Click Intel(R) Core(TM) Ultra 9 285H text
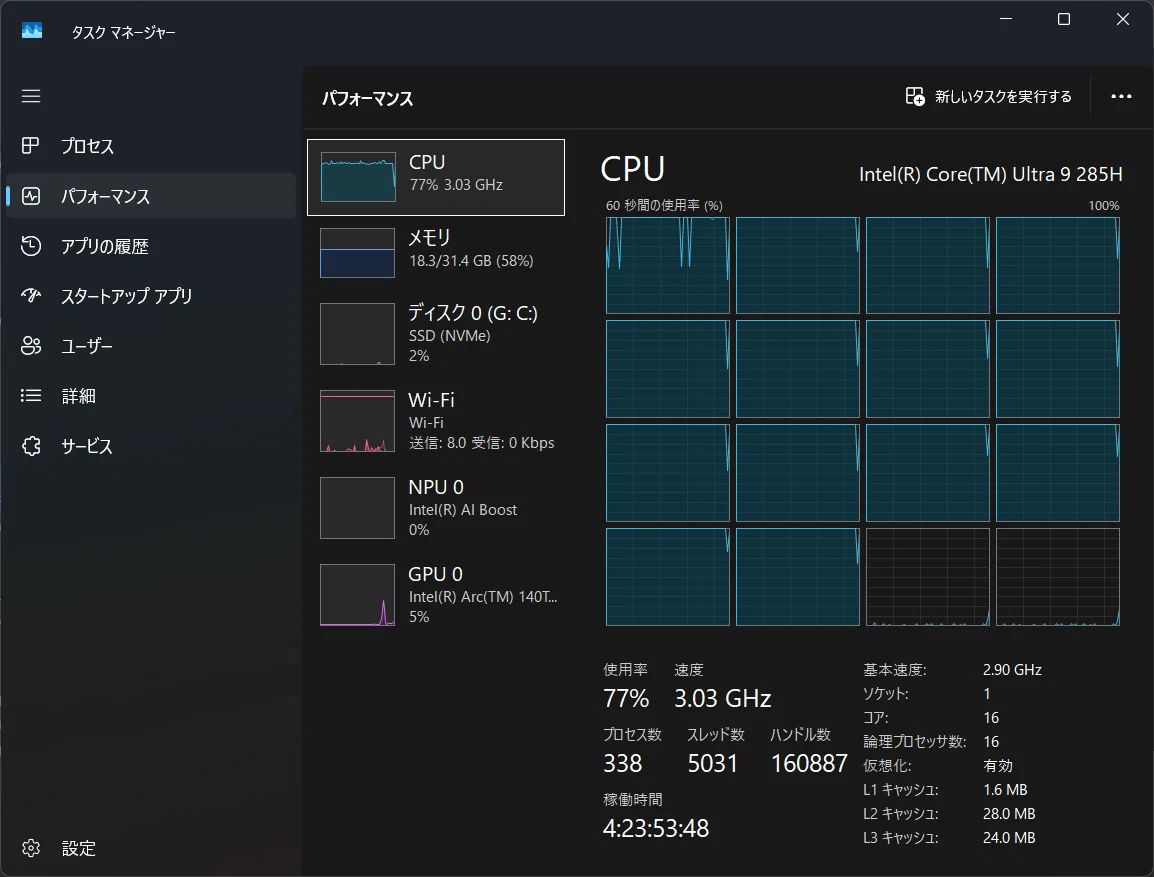The image size is (1154, 877). [x=991, y=174]
